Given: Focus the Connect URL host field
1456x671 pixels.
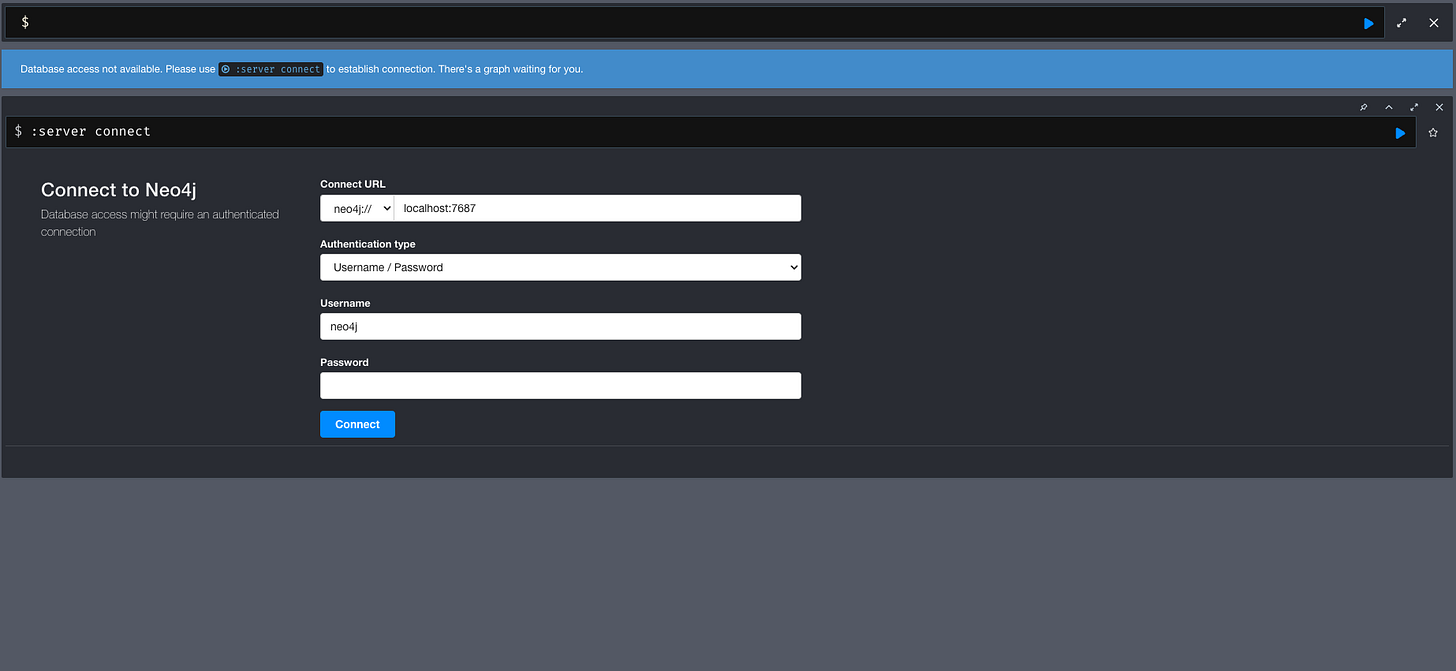Looking at the screenshot, I should 597,208.
